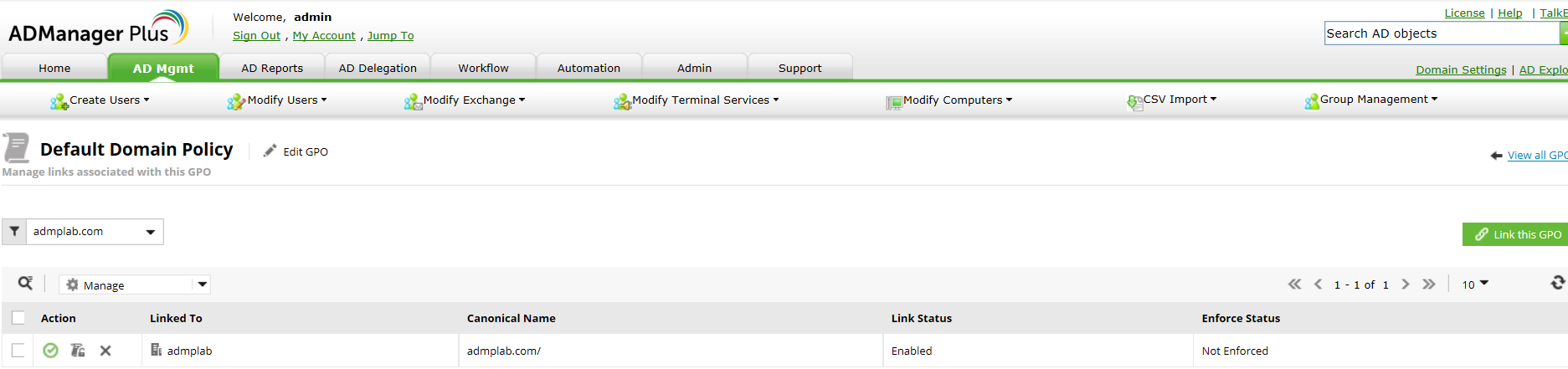Click the green search button beside Search AD objects

[1563, 33]
